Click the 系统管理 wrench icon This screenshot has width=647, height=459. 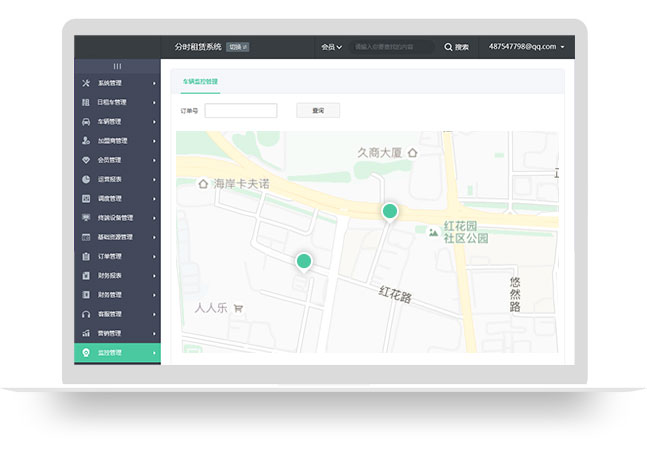click(x=86, y=83)
